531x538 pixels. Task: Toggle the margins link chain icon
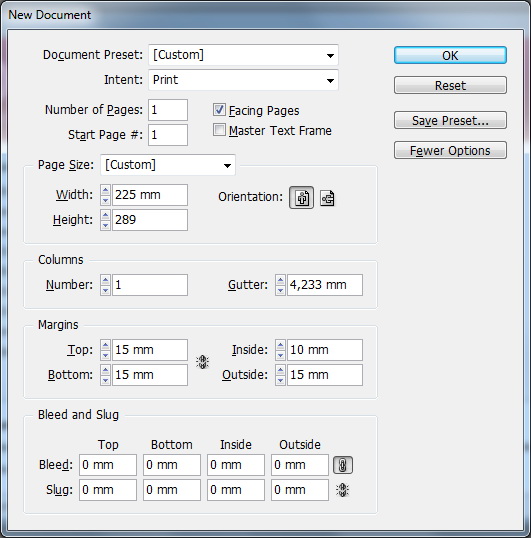click(202, 362)
